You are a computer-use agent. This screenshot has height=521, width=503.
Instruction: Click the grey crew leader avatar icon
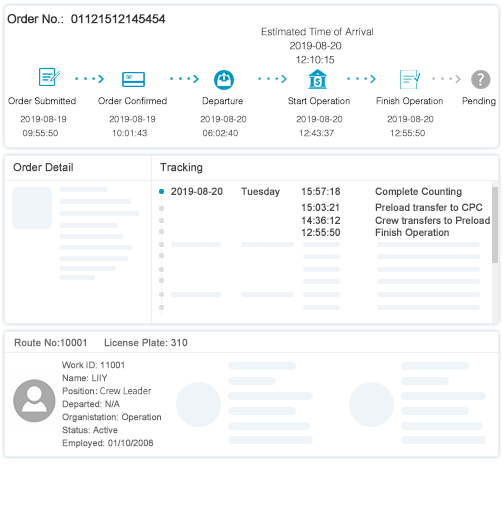coord(34,400)
